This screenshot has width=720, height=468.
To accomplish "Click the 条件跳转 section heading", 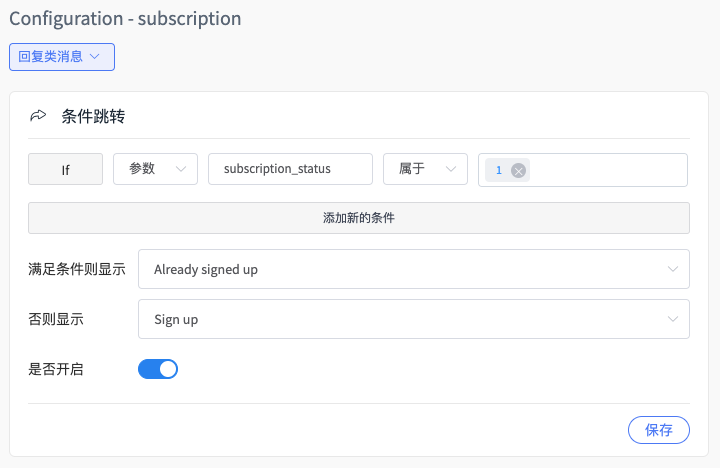I will [93, 116].
